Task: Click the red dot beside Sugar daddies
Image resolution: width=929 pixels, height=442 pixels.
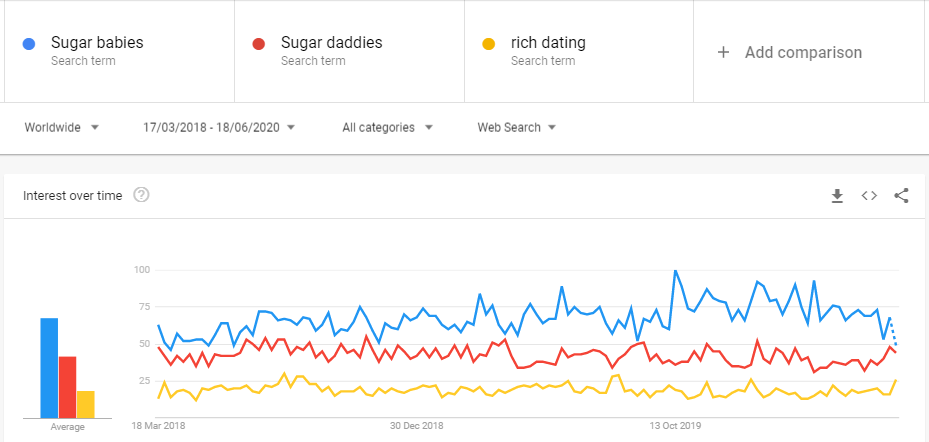Action: click(259, 44)
